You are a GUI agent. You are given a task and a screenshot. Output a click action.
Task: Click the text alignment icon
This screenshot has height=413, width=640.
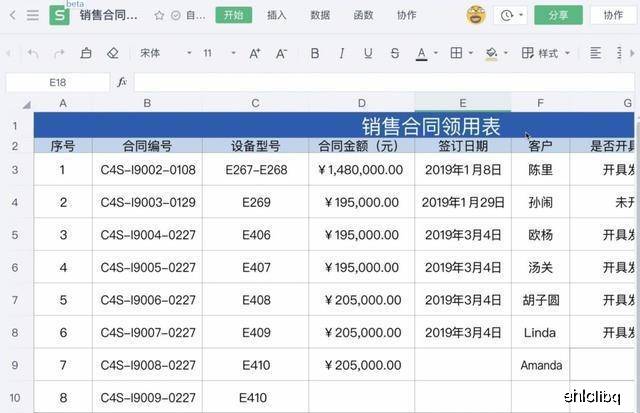pos(596,53)
